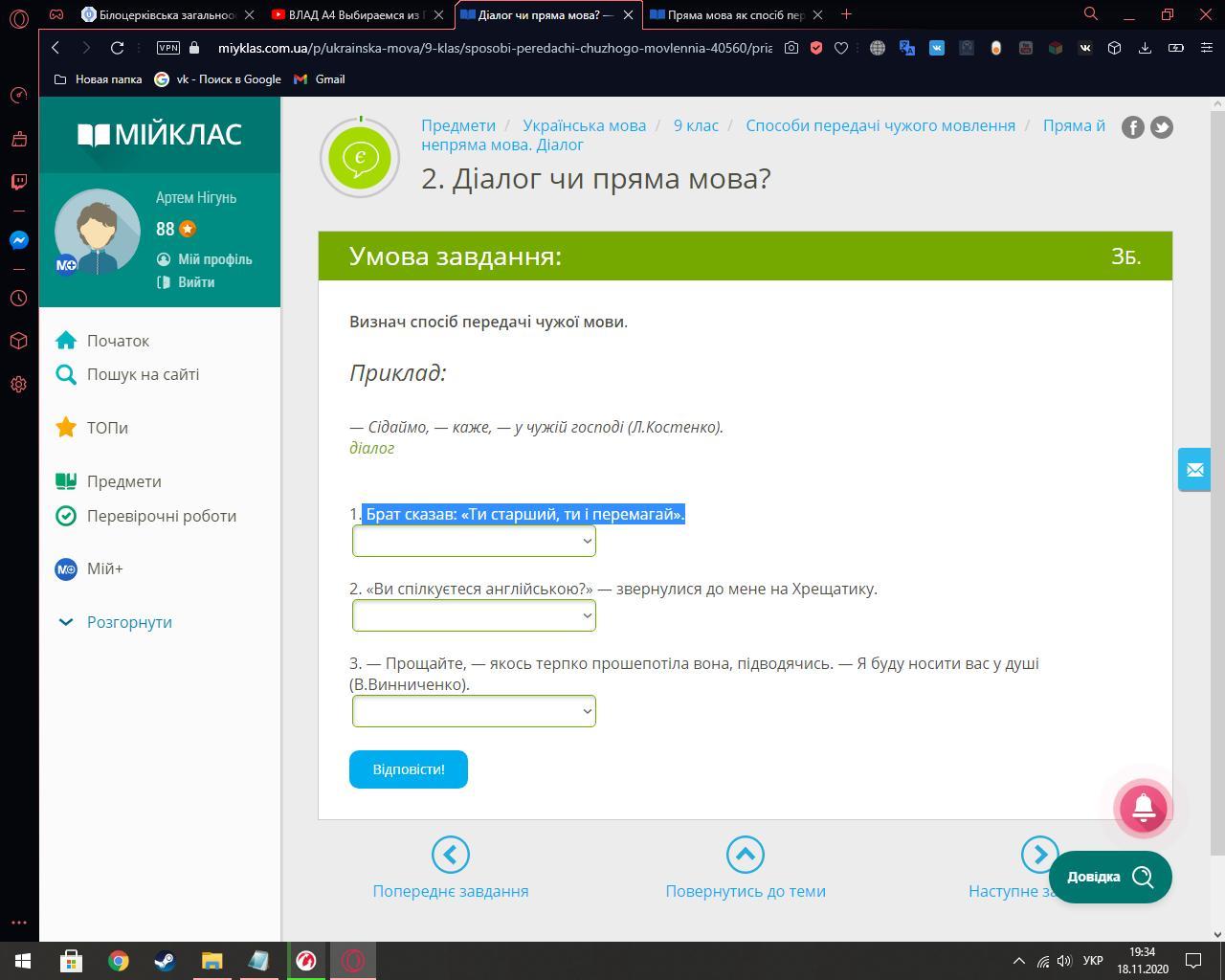Click the Facebook share icon
Image resolution: width=1225 pixels, height=980 pixels.
(1132, 127)
